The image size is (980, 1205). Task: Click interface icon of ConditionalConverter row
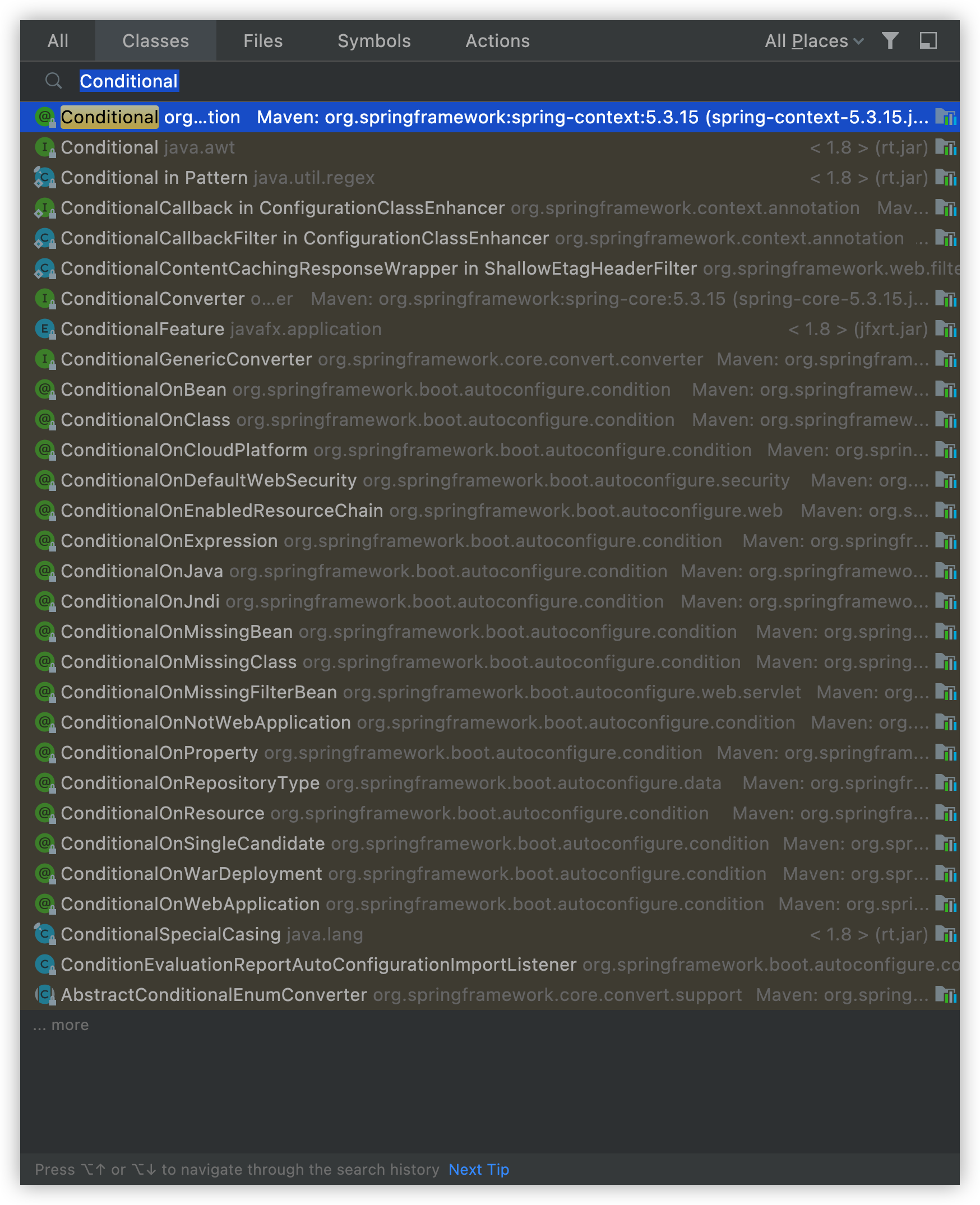pyautogui.click(x=45, y=299)
